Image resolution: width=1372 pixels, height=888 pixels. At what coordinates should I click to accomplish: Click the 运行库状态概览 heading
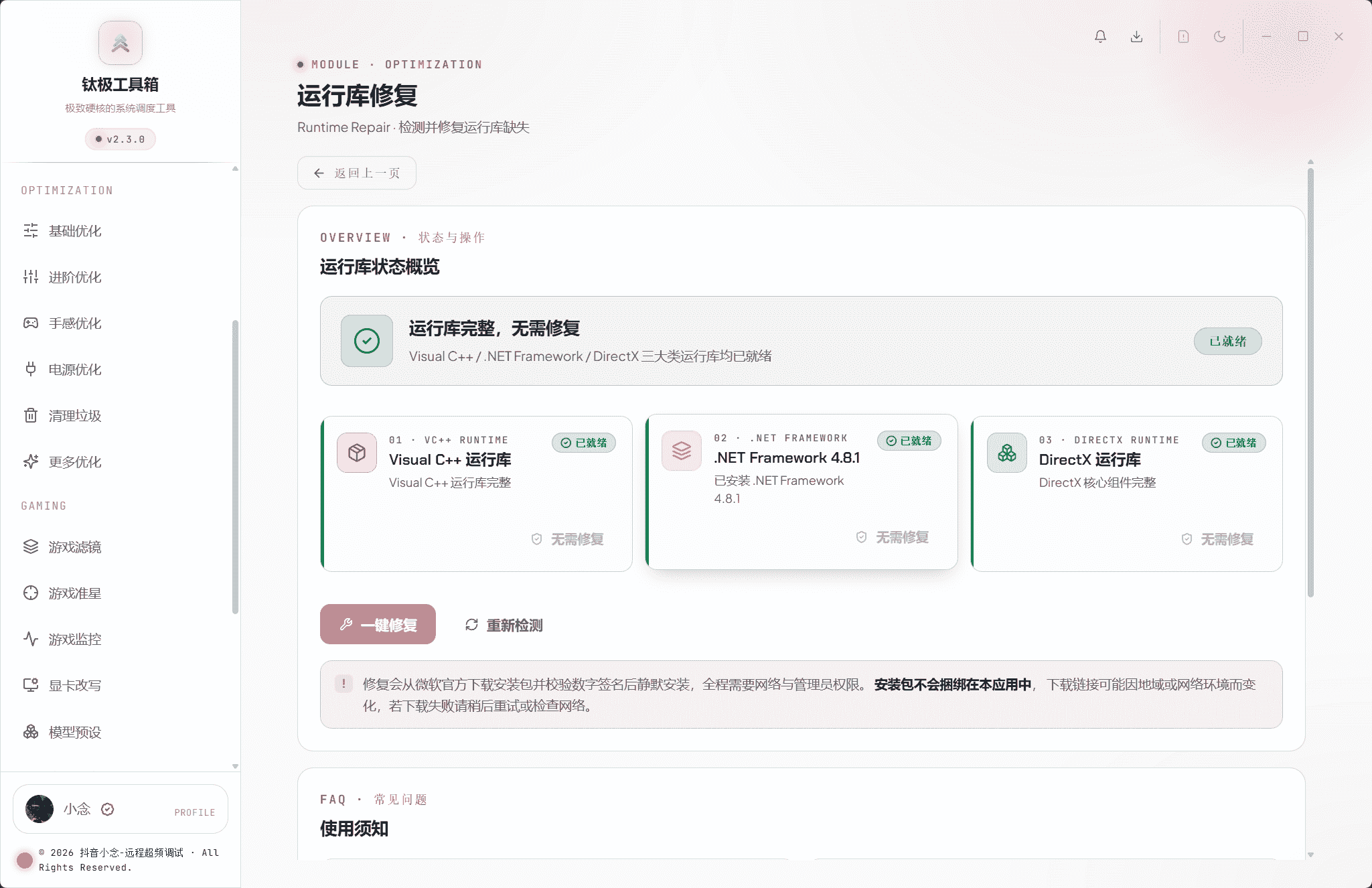tap(380, 267)
